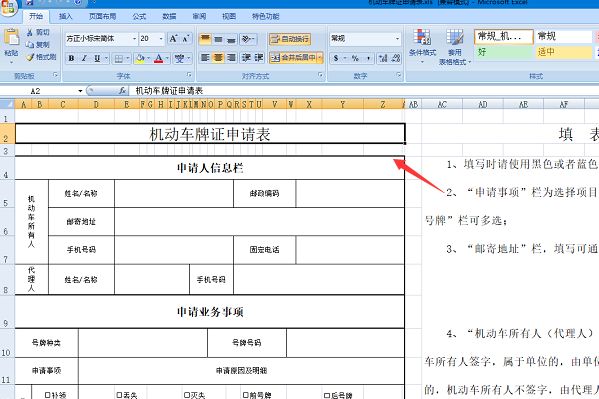Switch to the 插入 ribbon tab
599x399 pixels.
coord(65,16)
